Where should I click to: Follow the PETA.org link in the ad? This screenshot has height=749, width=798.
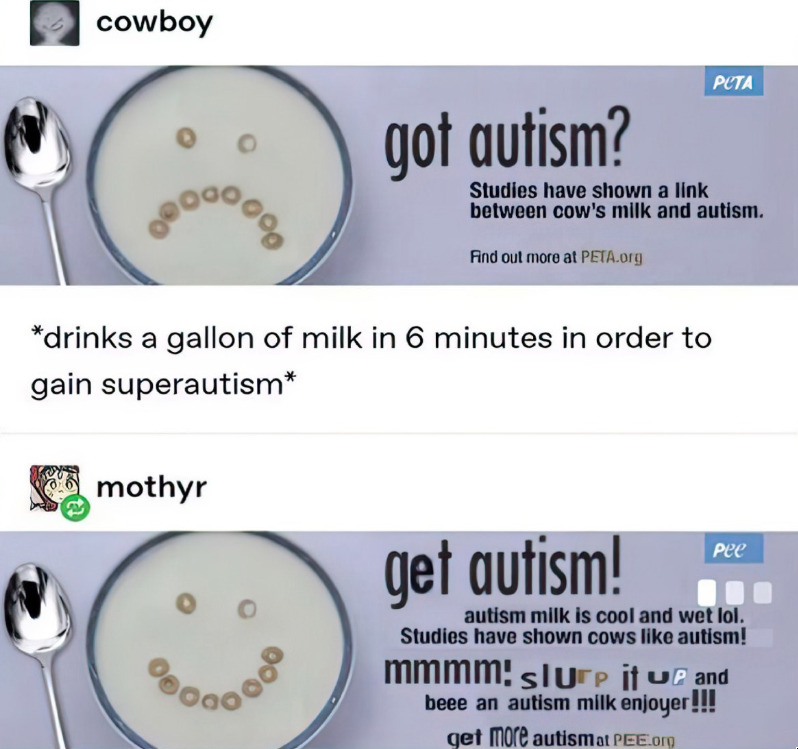click(x=611, y=257)
